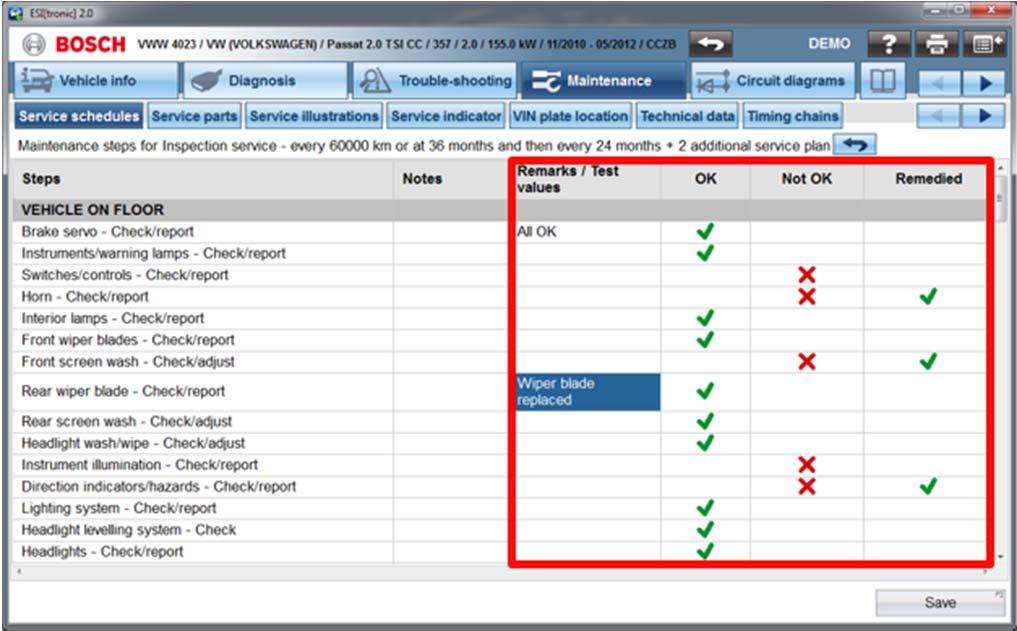The image size is (1017, 631).
Task: Click main tab row right arrow
Action: pos(985,83)
